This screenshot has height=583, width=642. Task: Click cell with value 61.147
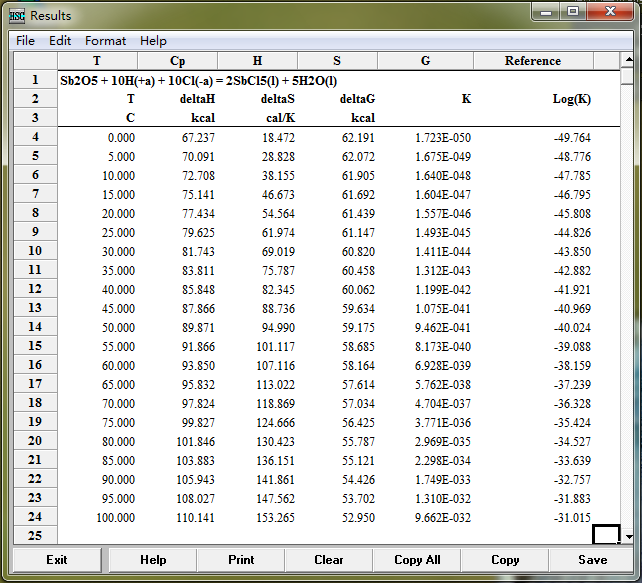pos(358,233)
